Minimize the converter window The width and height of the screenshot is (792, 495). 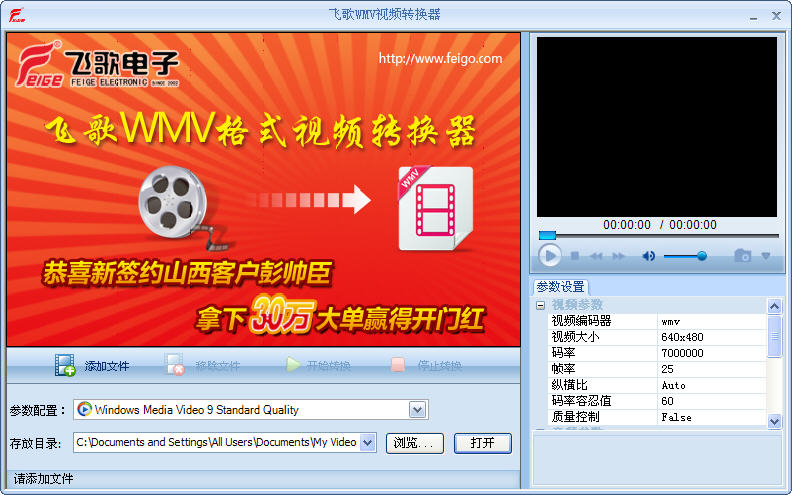click(x=754, y=17)
